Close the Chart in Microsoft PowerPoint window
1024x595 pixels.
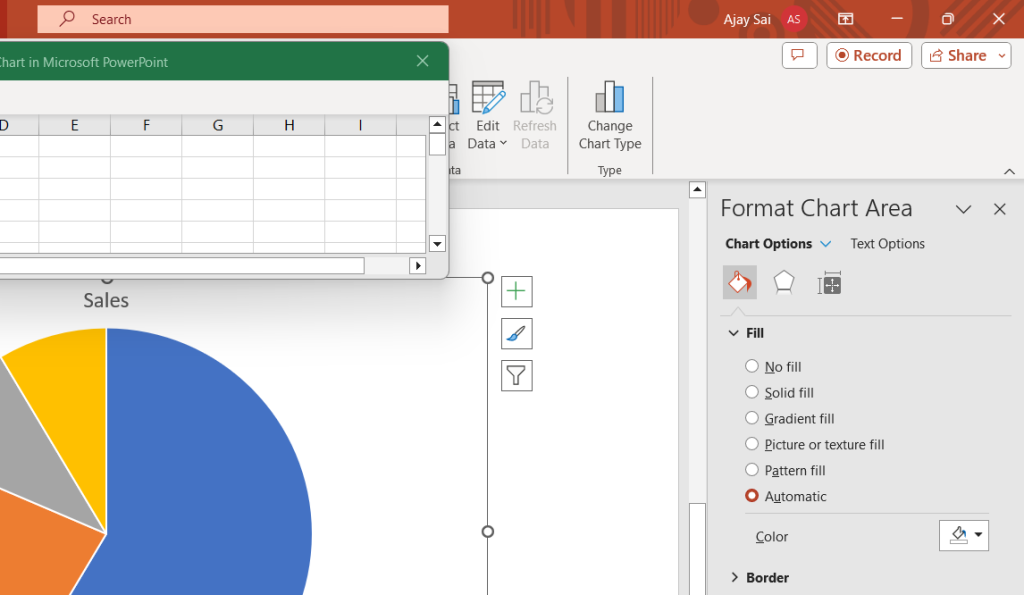tap(423, 61)
